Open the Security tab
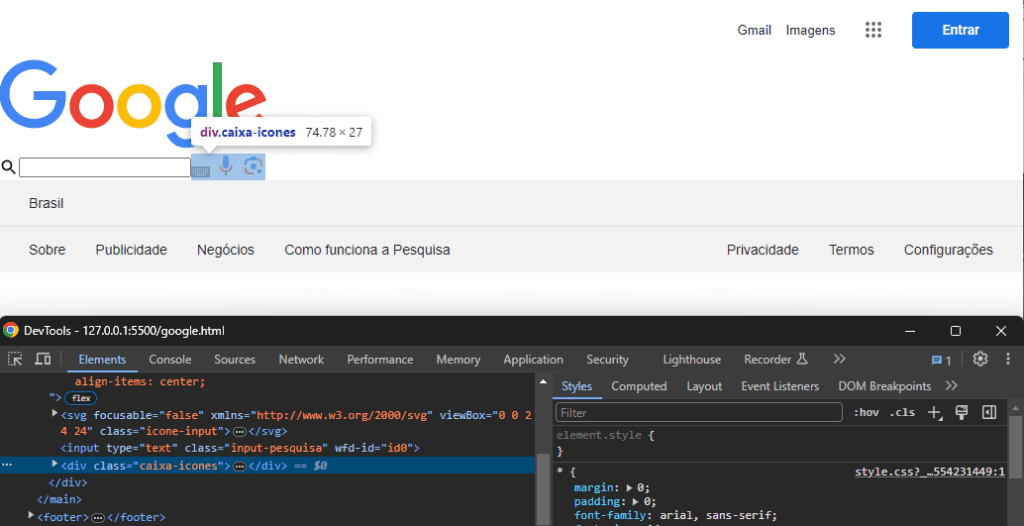 607,359
